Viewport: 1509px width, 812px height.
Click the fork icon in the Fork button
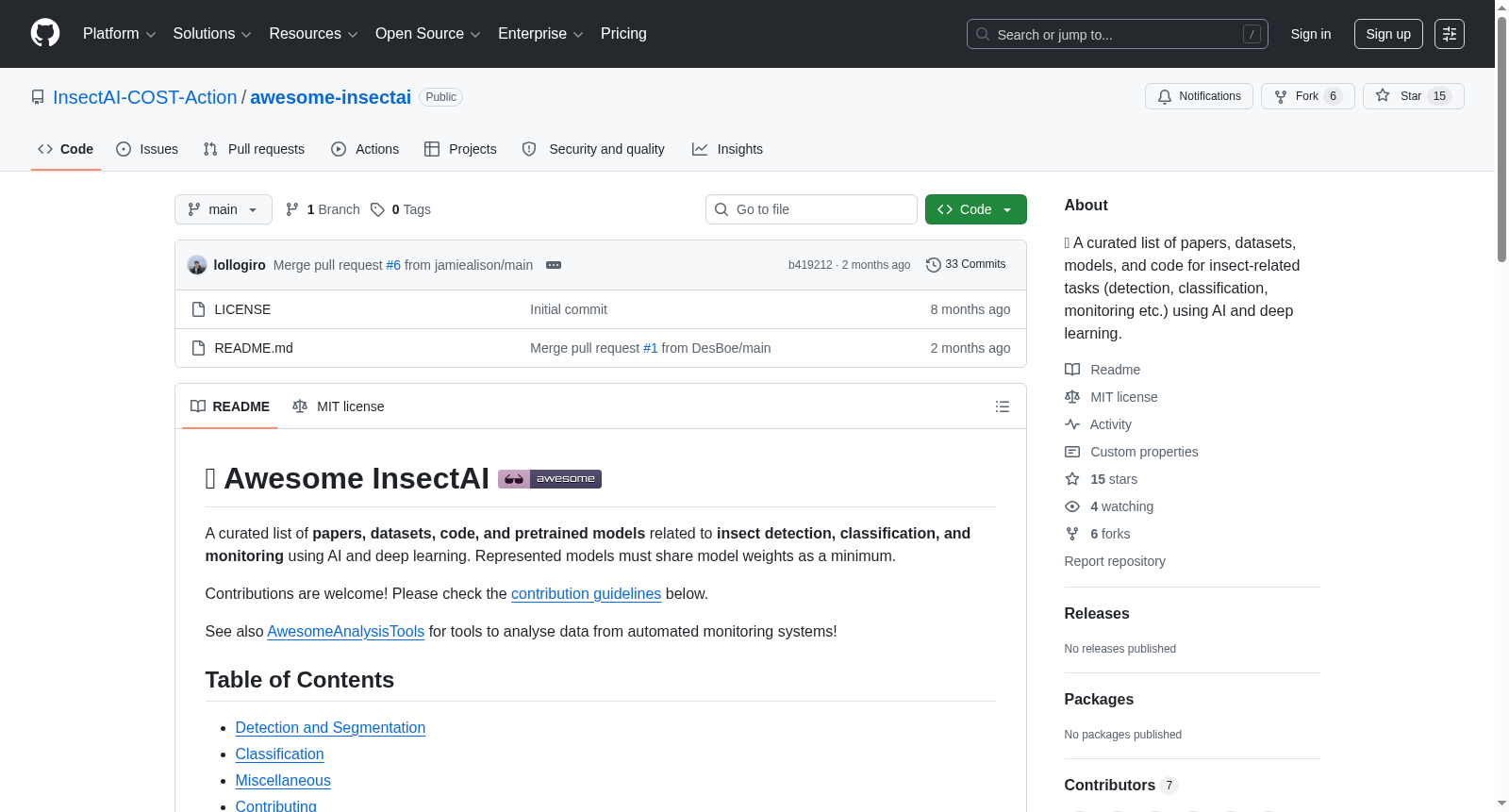pos(1281,96)
